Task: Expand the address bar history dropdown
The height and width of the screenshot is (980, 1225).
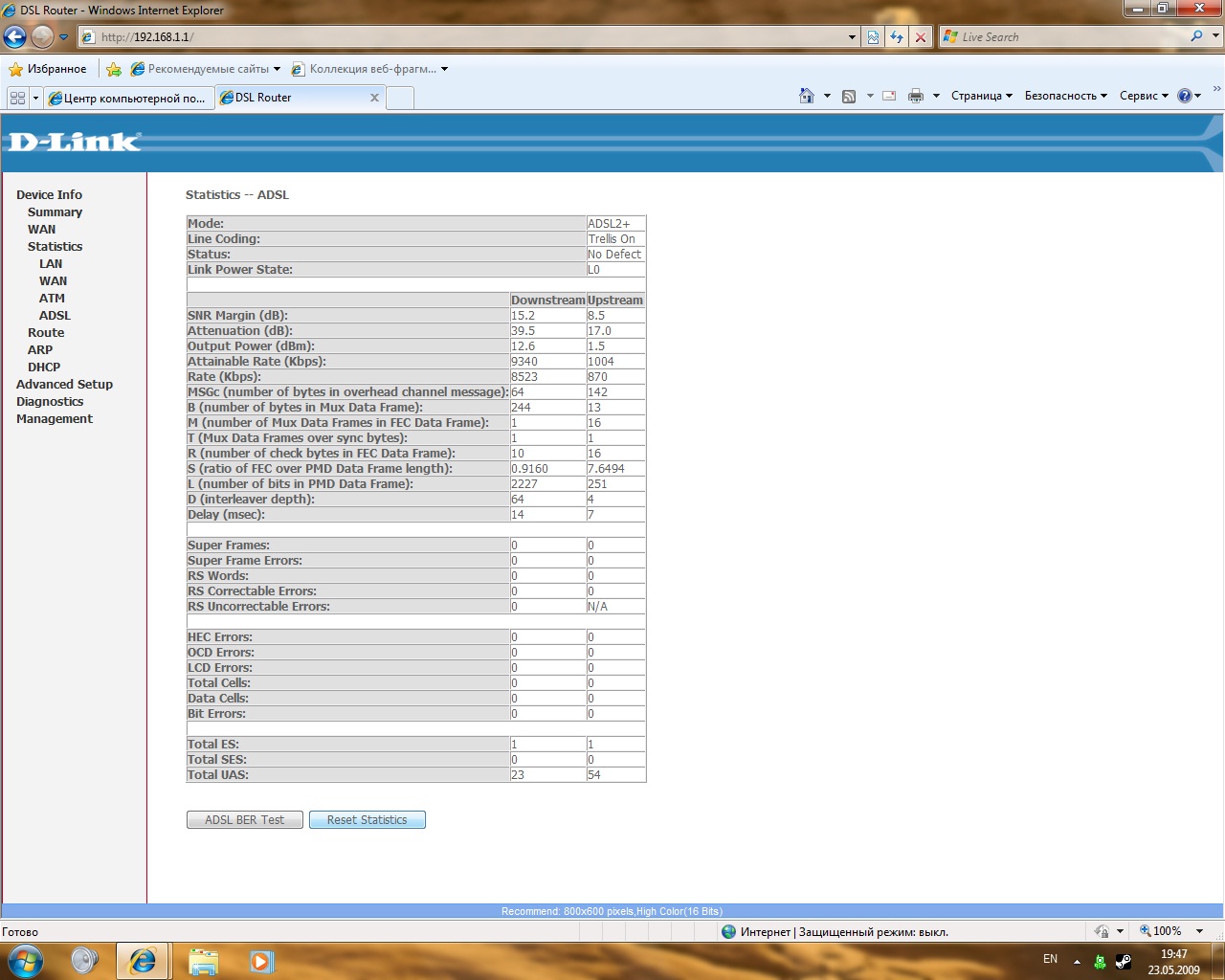Action: click(x=852, y=37)
